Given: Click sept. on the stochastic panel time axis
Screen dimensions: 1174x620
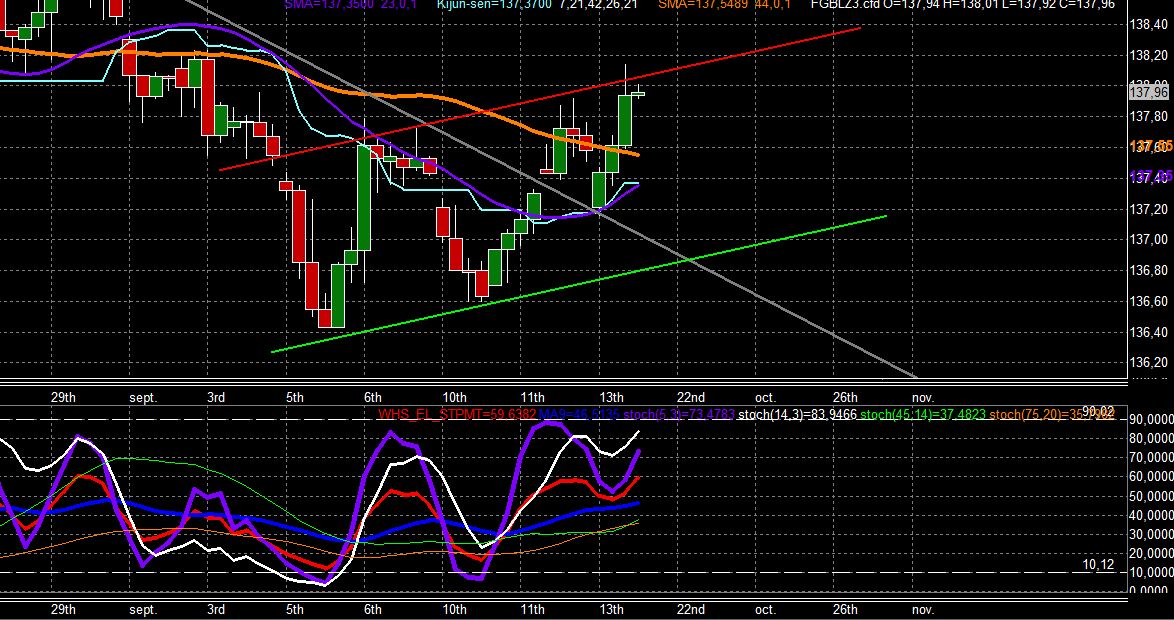Looking at the screenshot, I should [x=142, y=610].
